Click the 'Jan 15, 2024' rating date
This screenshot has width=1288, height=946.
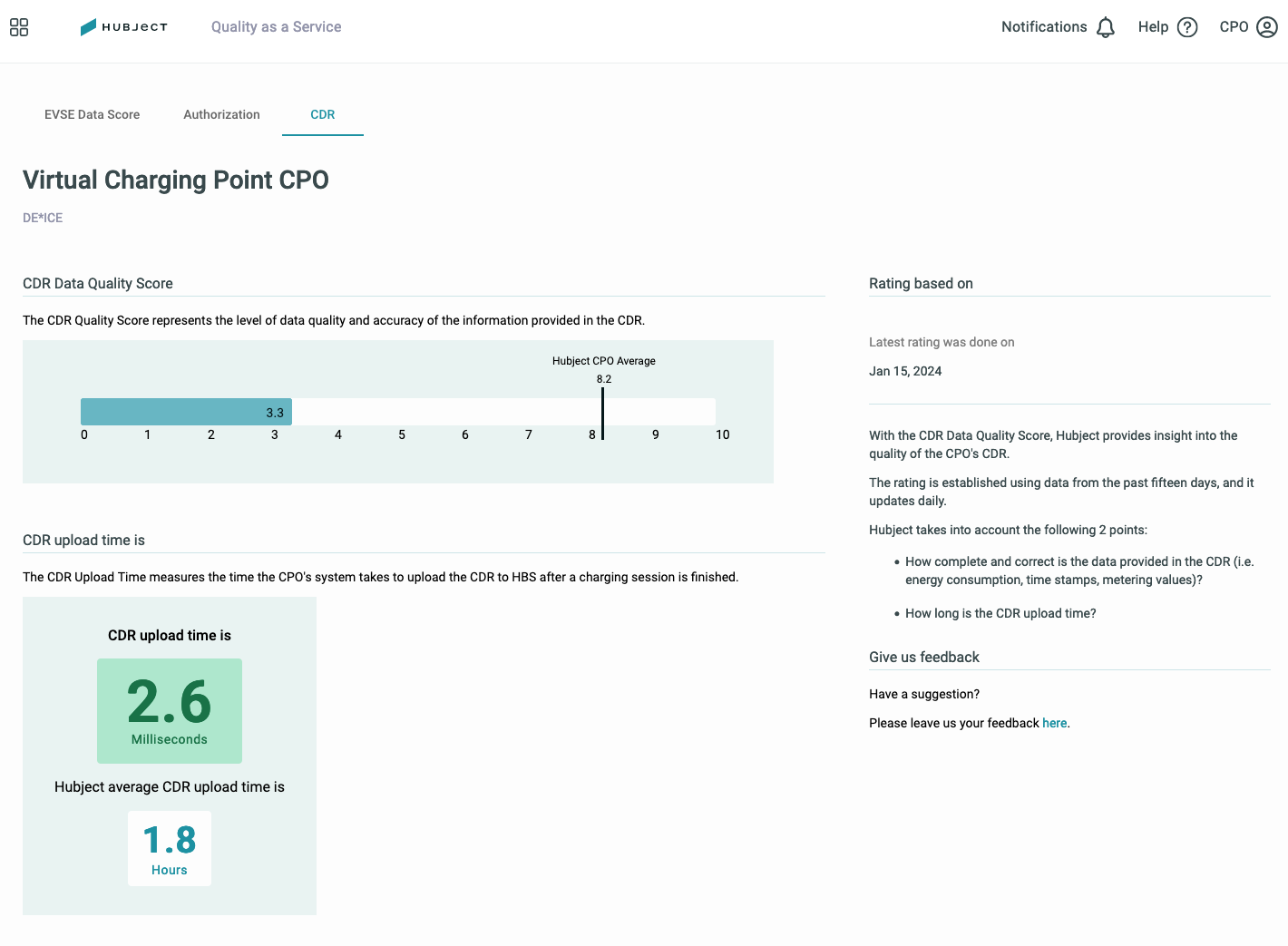[905, 371]
